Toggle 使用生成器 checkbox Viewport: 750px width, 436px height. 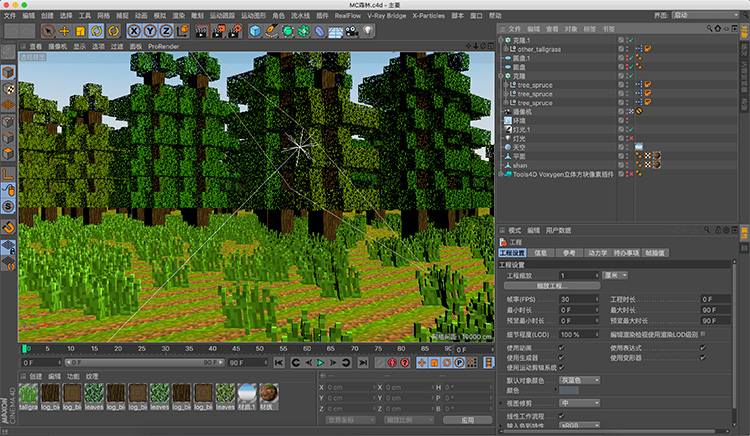click(561, 357)
